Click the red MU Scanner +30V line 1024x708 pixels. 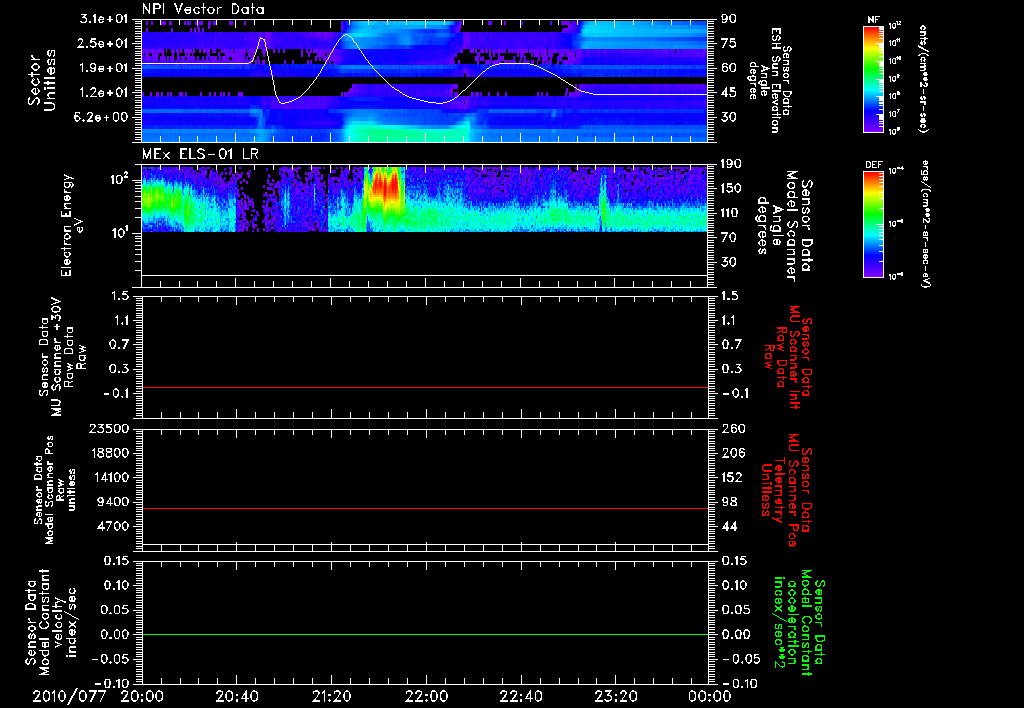coord(425,387)
